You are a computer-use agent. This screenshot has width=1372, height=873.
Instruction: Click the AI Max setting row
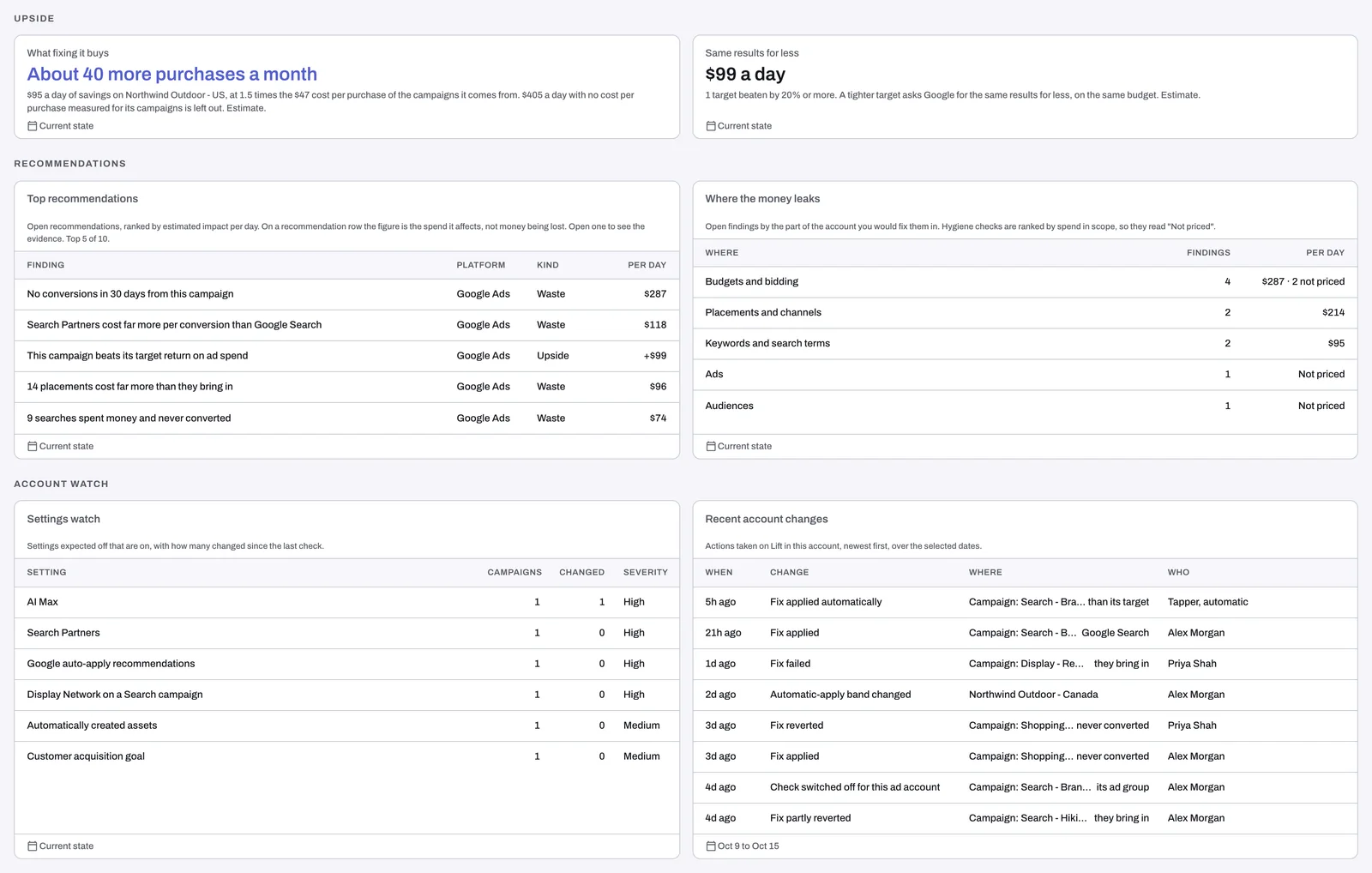tap(346, 602)
